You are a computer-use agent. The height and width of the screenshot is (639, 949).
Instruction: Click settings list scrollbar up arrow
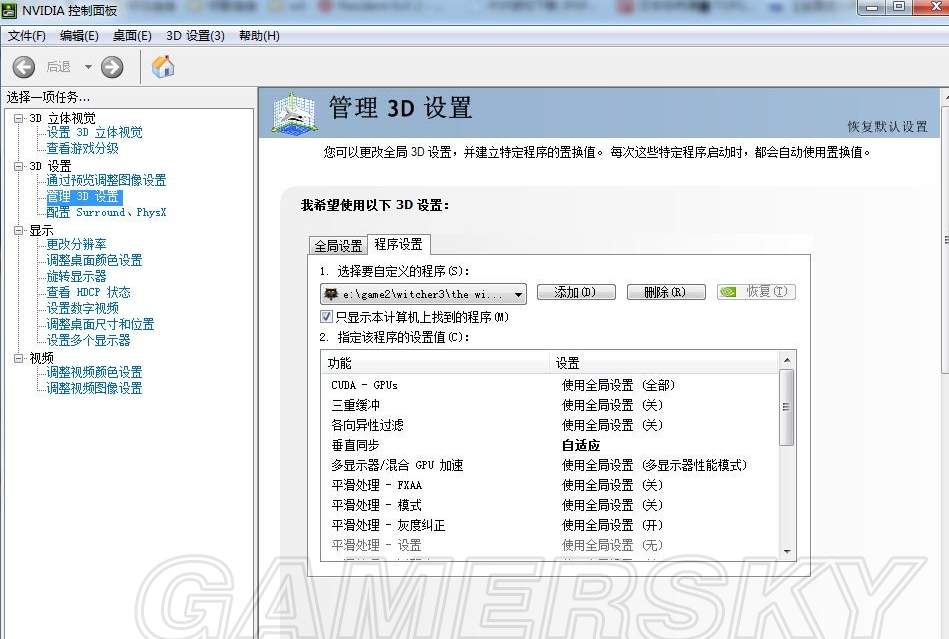[787, 360]
